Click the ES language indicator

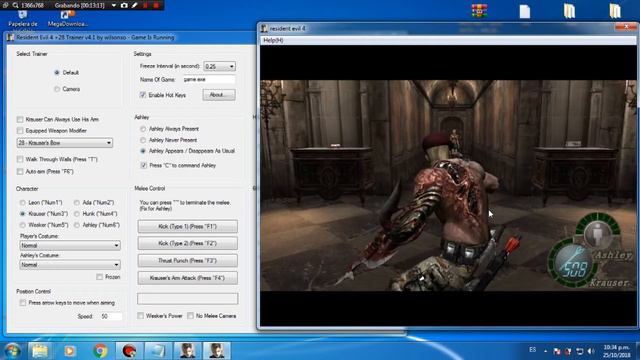click(533, 350)
